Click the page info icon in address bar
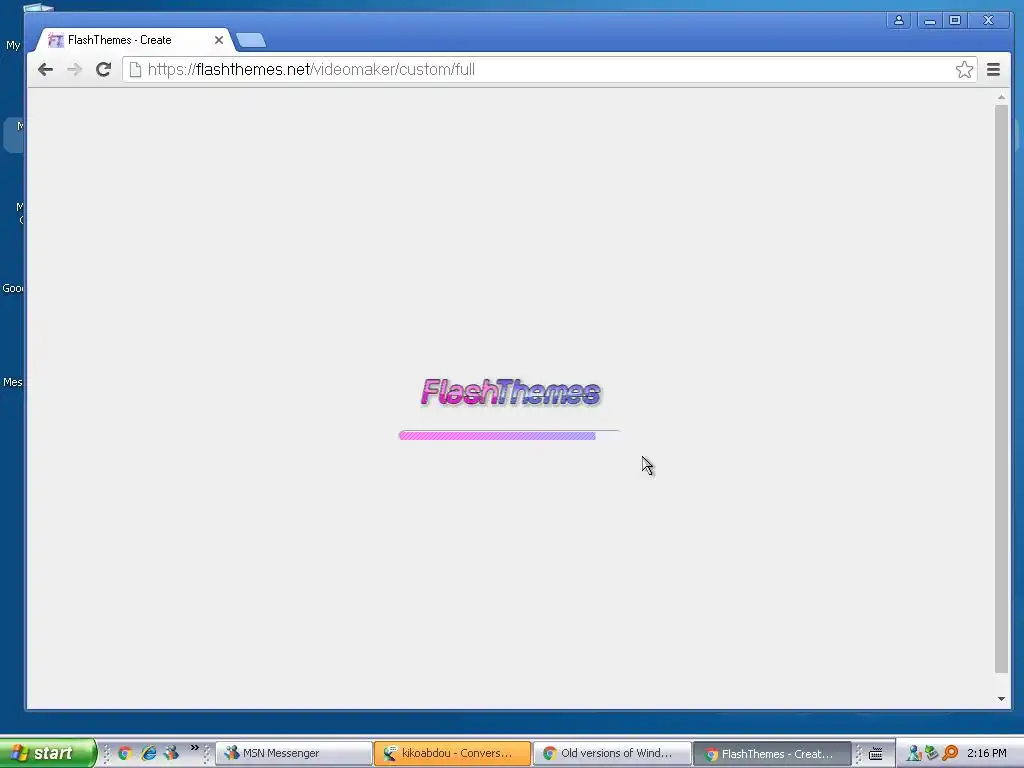Screen dimensions: 1024x768 (135, 69)
